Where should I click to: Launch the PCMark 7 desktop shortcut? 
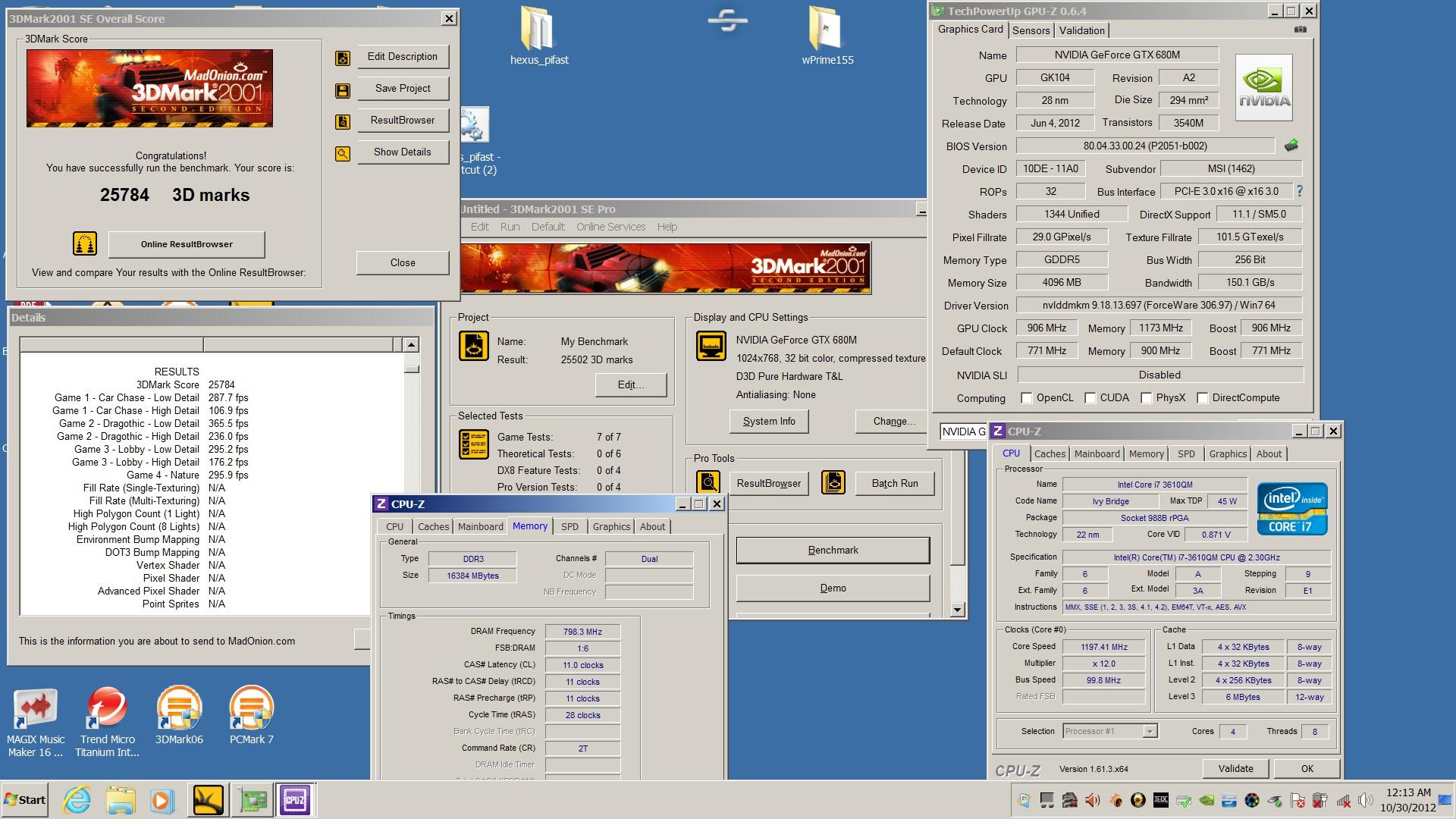tap(252, 715)
